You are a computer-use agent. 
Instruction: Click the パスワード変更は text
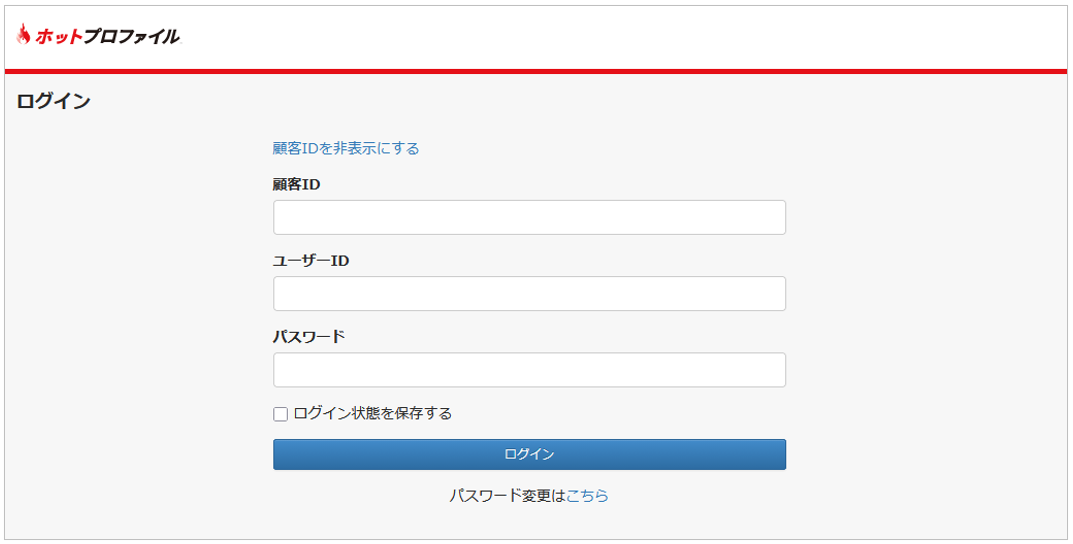(507, 495)
